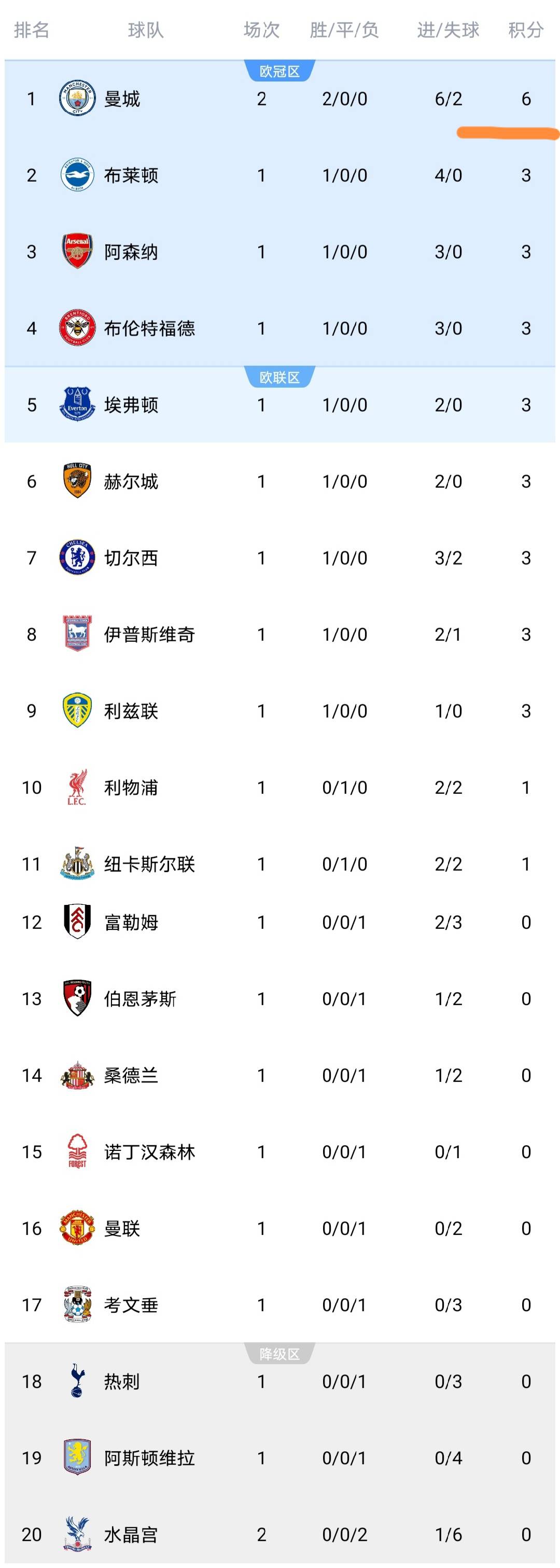Viewport: 560px width, 1568px height.
Task: Tap the Liverpool liver bird logo
Action: point(77,787)
